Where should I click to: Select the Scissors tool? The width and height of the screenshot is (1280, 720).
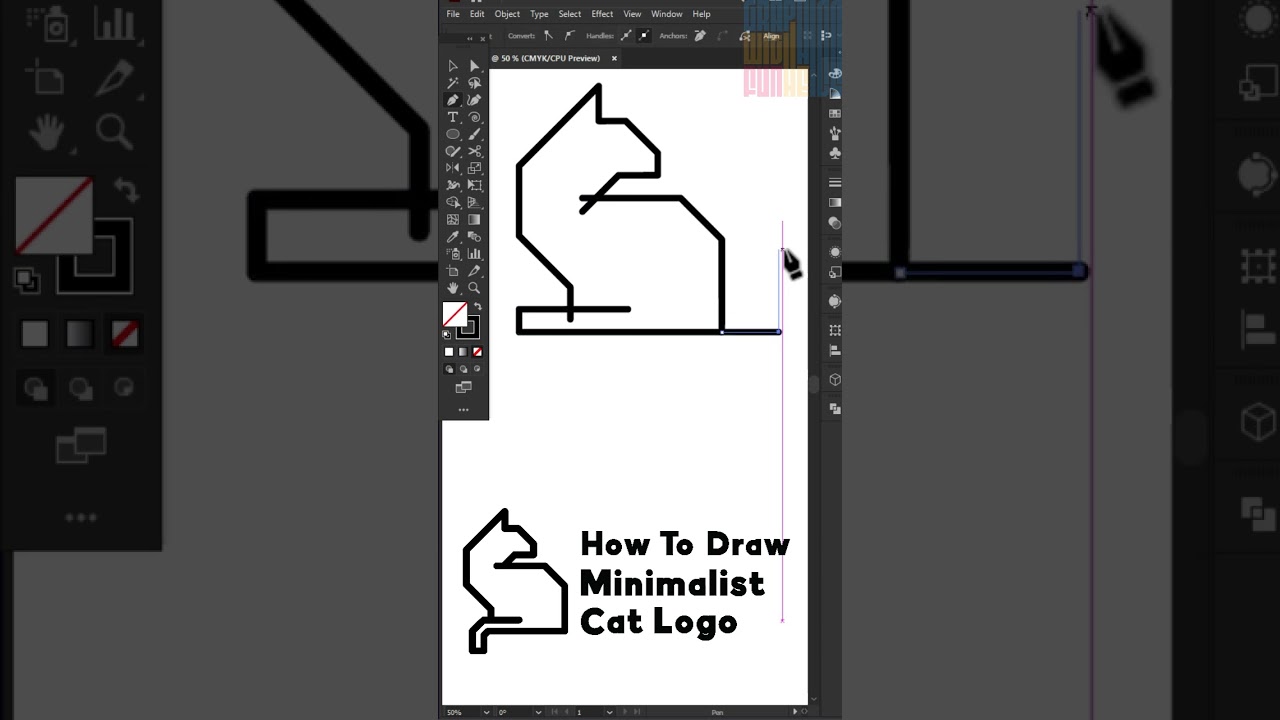click(474, 151)
